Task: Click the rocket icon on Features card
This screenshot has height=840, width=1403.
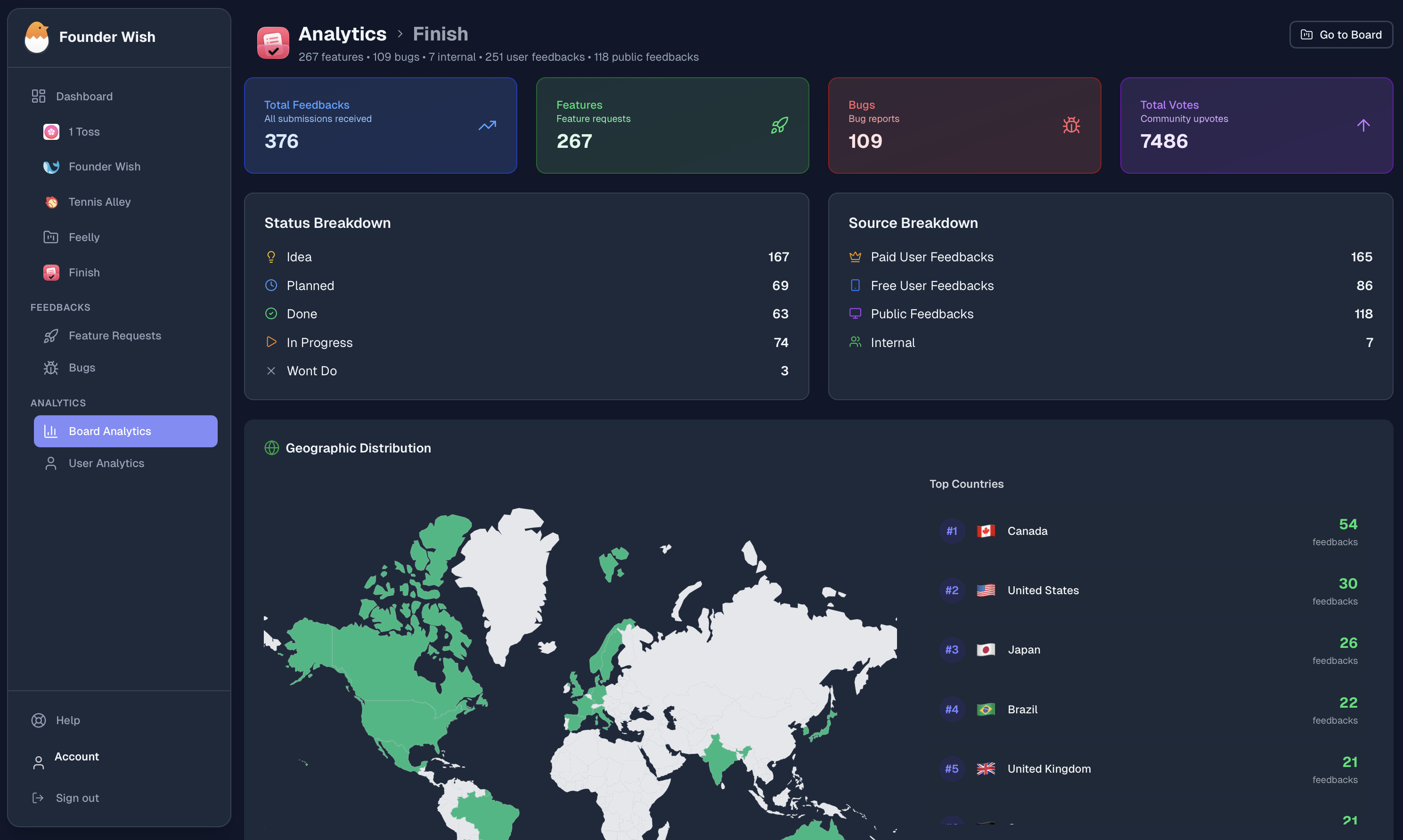Action: [779, 125]
